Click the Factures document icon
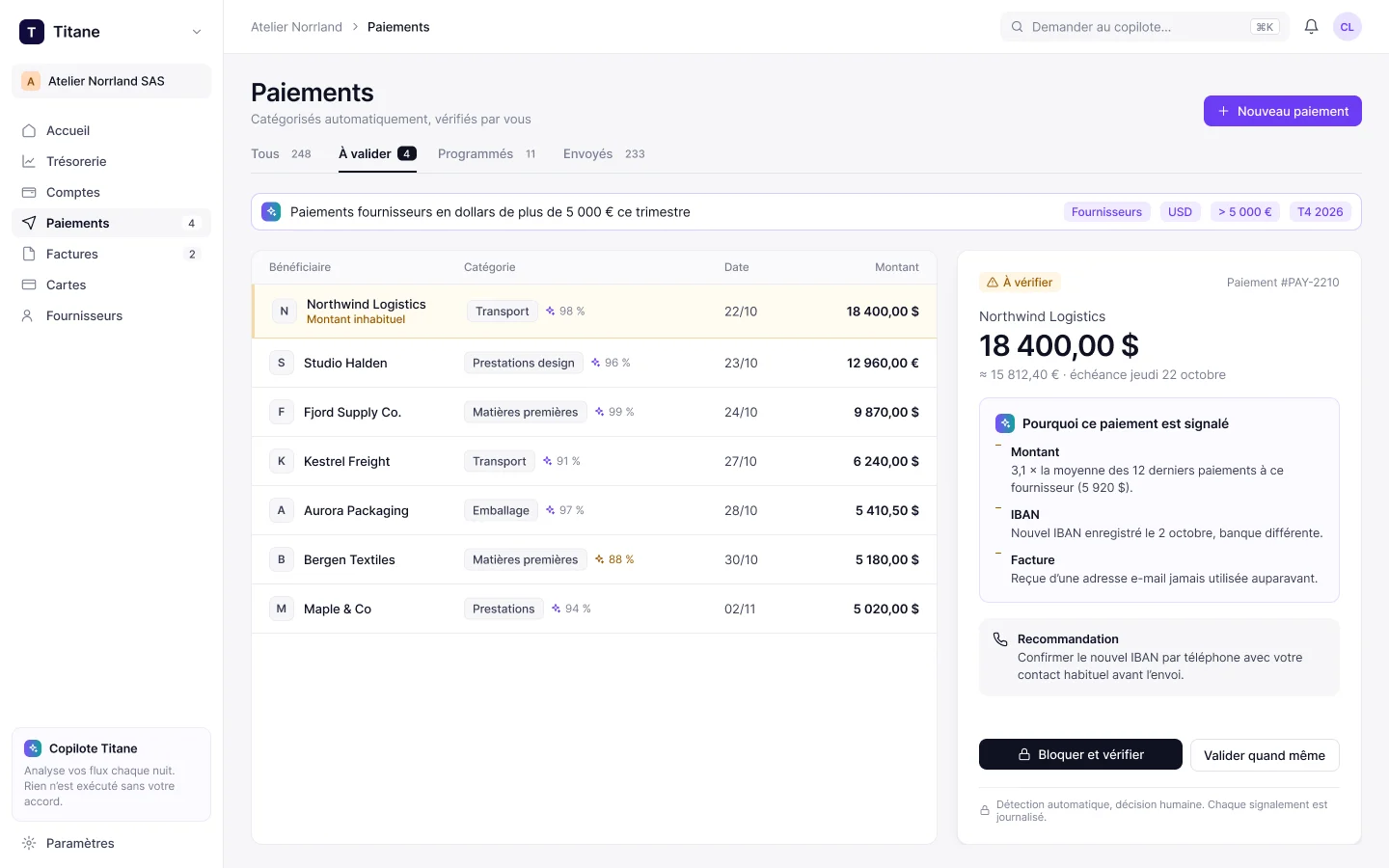 click(x=29, y=255)
